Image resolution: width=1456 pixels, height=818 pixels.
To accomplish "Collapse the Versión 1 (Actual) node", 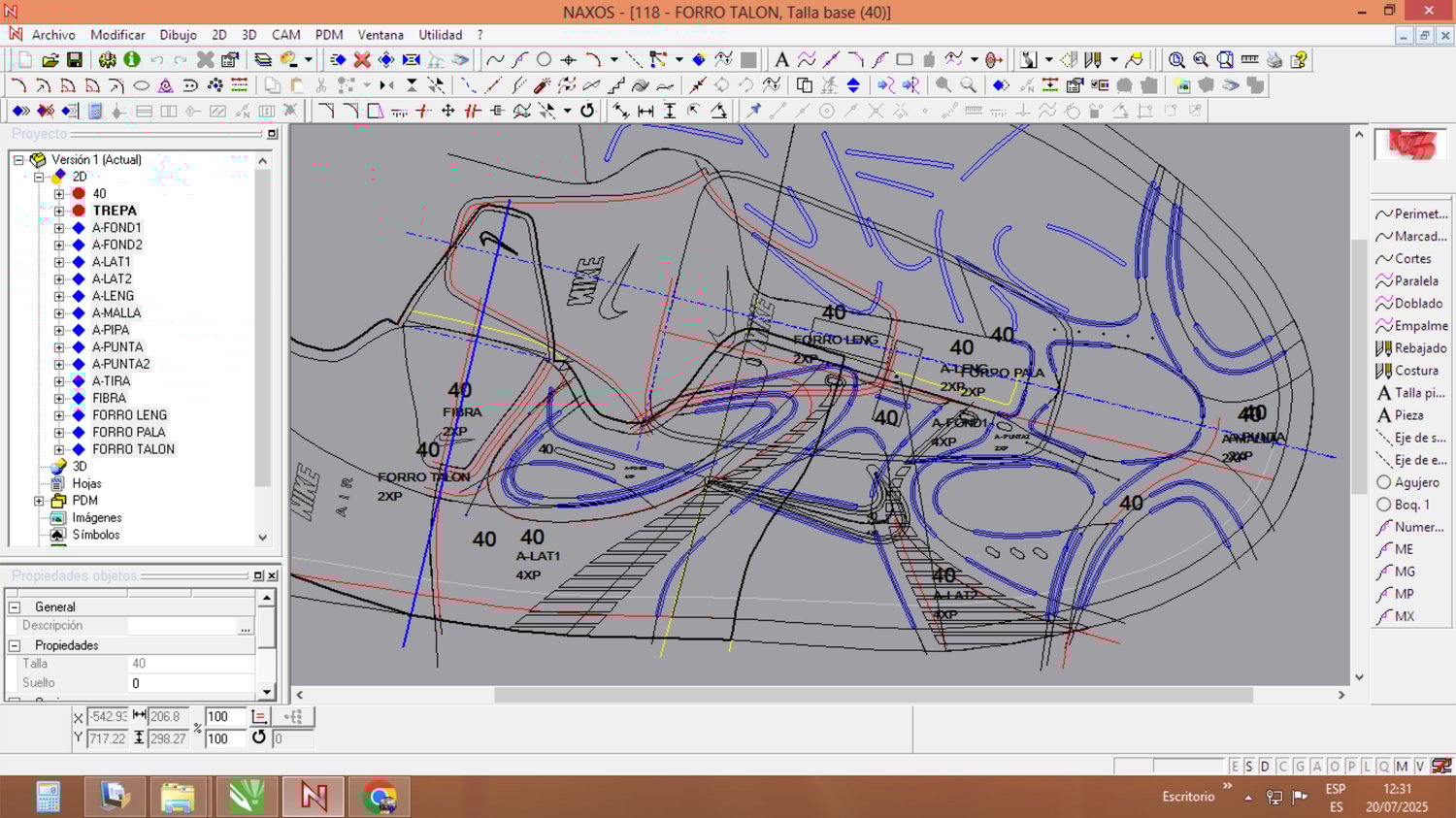I will 18,160.
